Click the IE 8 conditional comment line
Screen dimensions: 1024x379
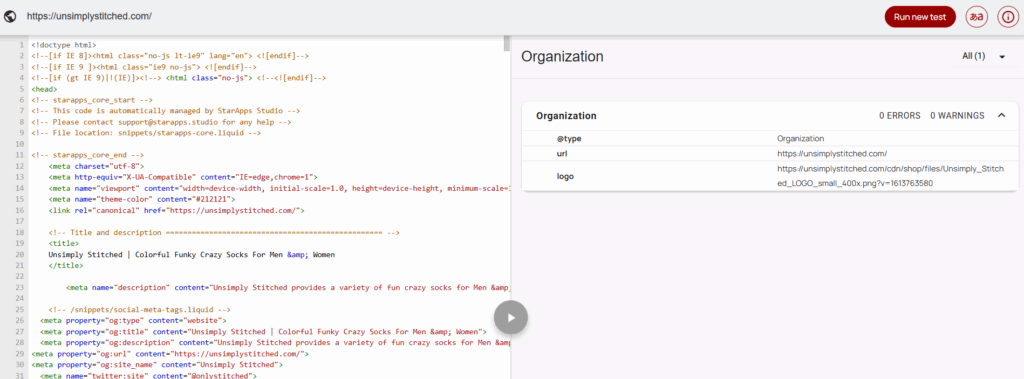tap(170, 56)
